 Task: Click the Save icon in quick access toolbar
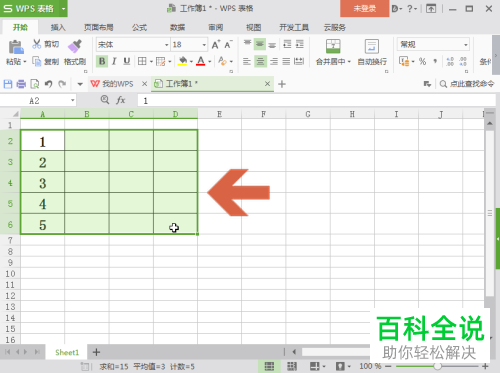8,84
